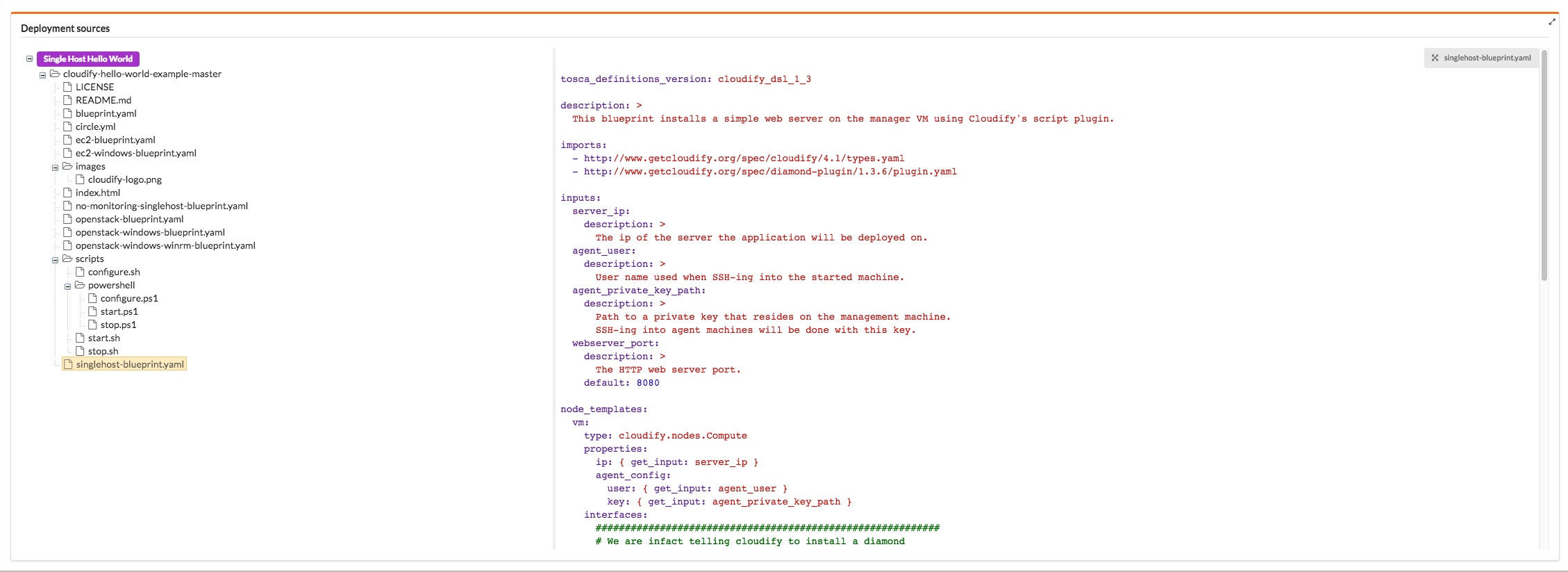Screen dimensions: 1568x572
Task: Click the no-monitoring-singlehost-blueprint.yaml file icon
Action: (67, 206)
